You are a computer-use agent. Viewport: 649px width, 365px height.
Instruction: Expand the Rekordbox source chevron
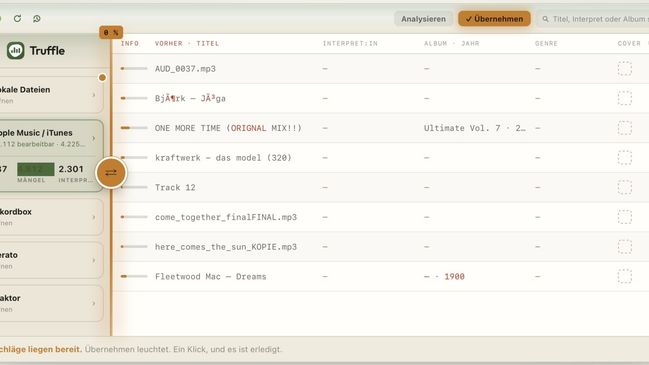pyautogui.click(x=94, y=217)
